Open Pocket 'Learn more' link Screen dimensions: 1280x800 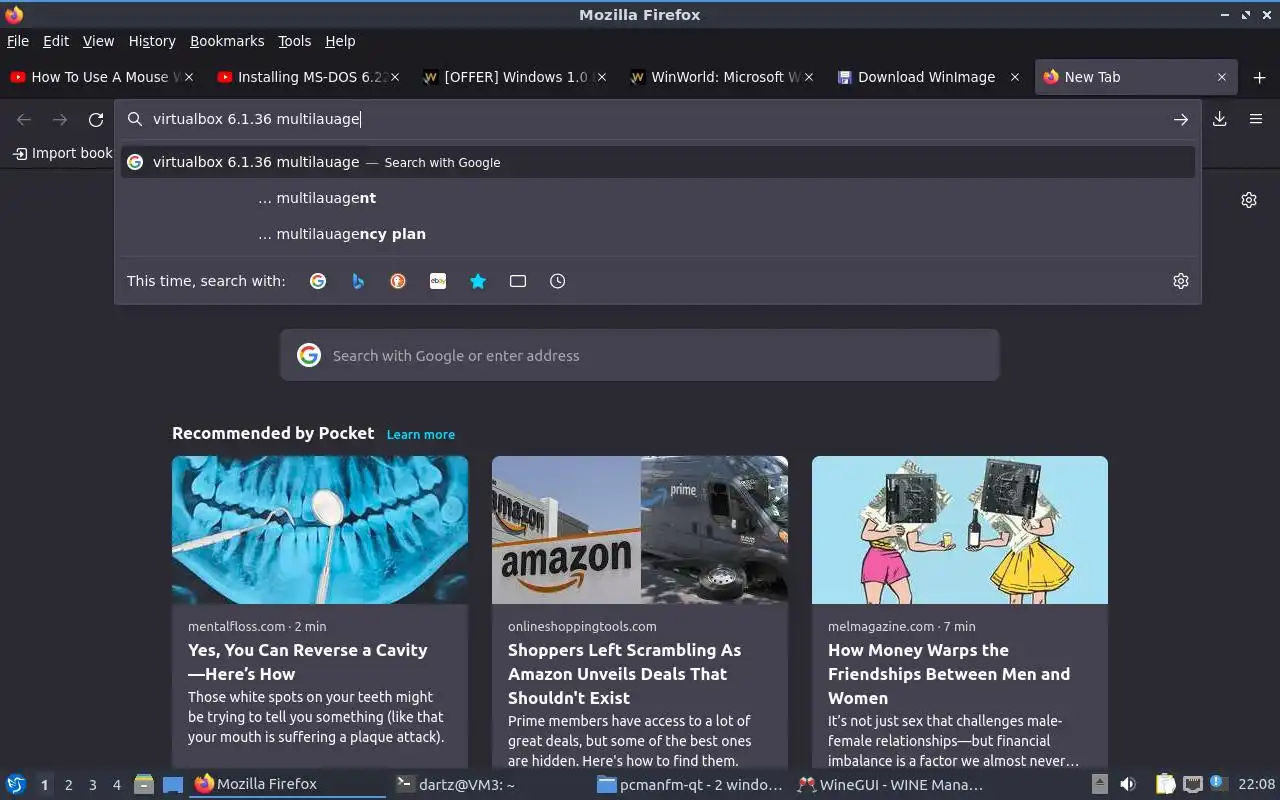tap(421, 434)
